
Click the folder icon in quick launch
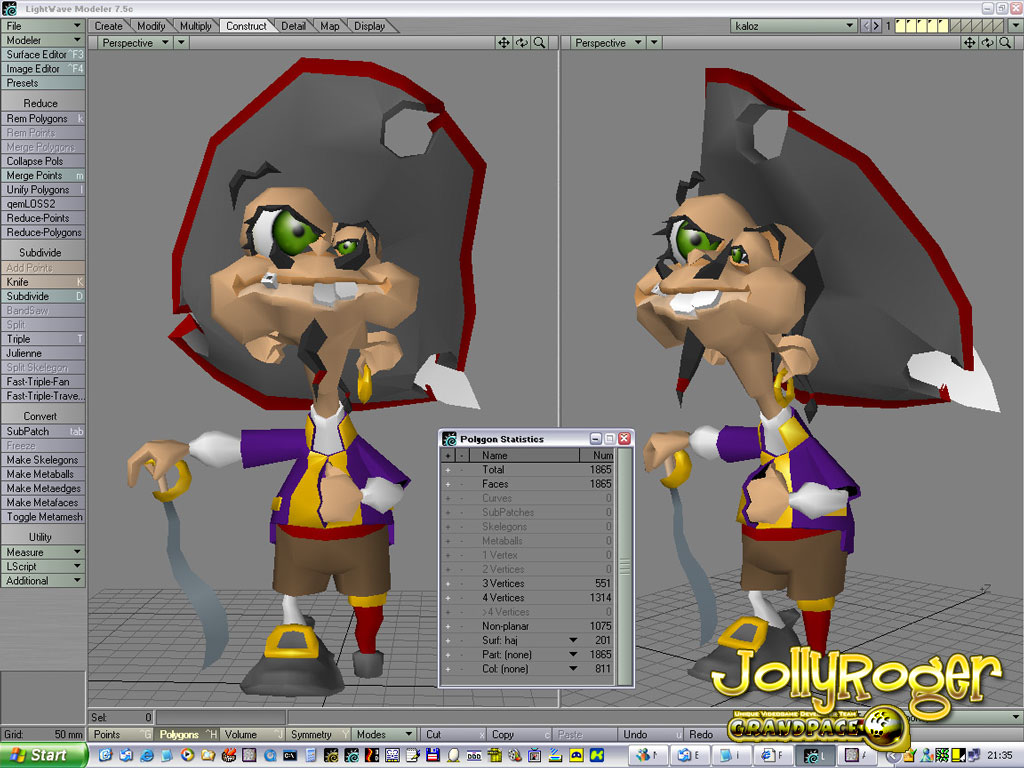[x=208, y=756]
